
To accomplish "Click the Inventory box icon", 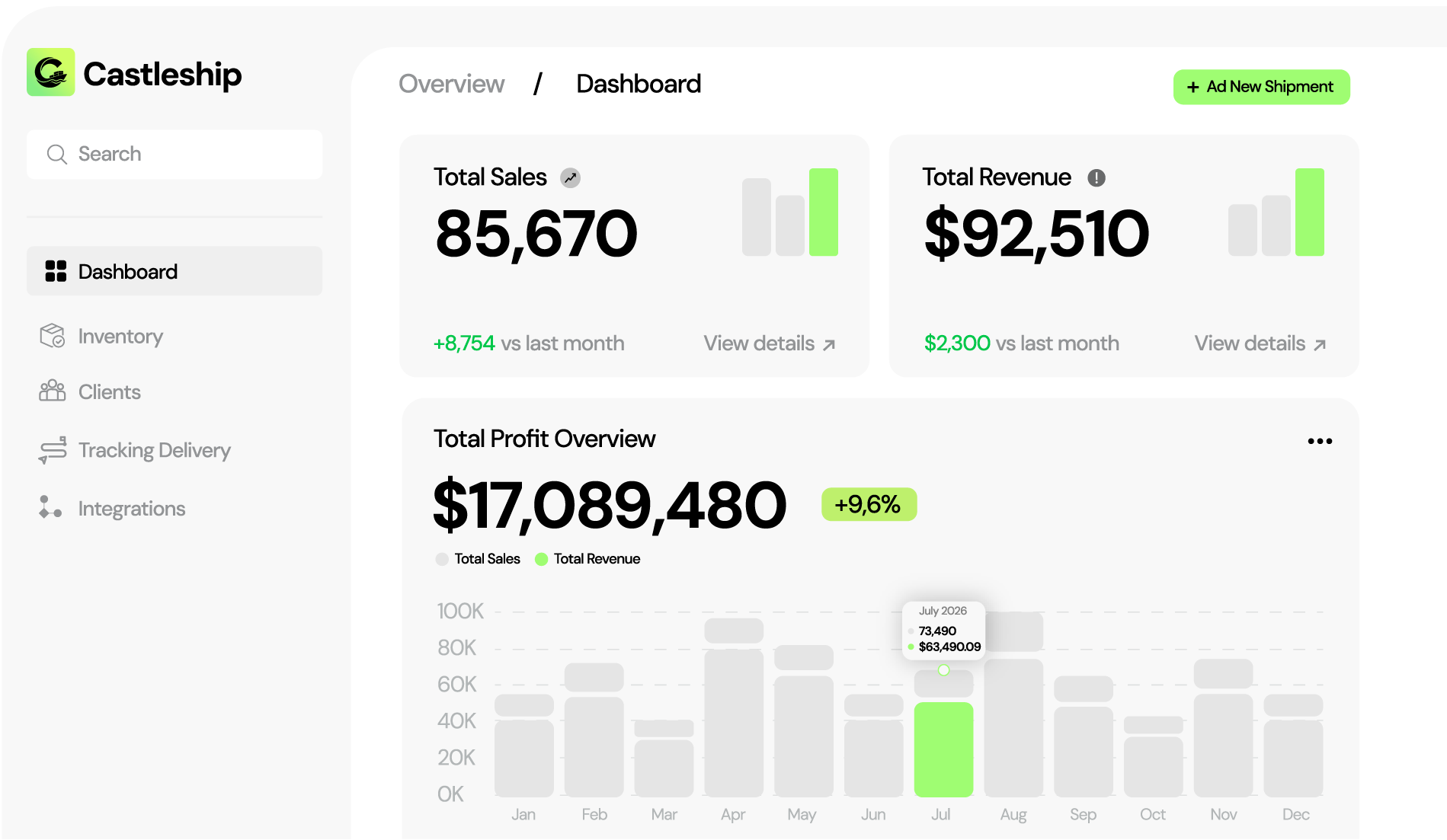I will 52,336.
